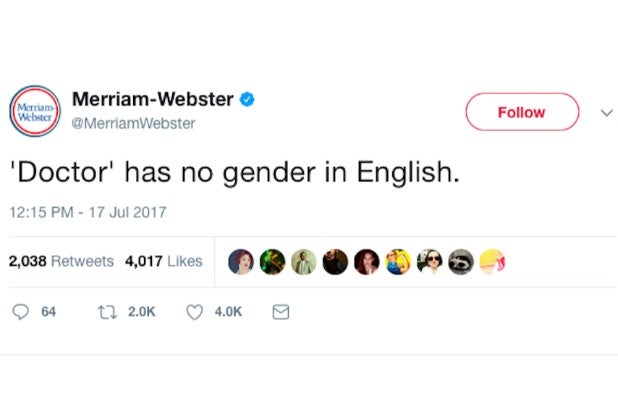Click the tweet text about 'Doctor'
Screen dimensions: 618x412
coord(233,173)
